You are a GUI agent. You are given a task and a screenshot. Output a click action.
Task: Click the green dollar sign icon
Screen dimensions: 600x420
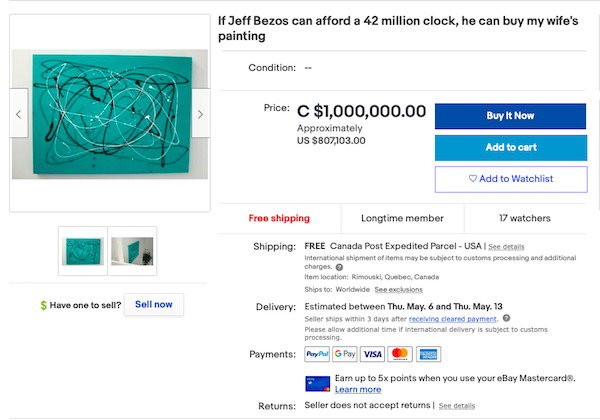coord(43,305)
